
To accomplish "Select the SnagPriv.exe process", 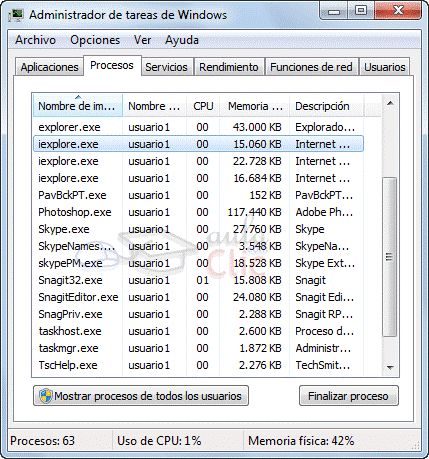I will pyautogui.click(x=198, y=314).
